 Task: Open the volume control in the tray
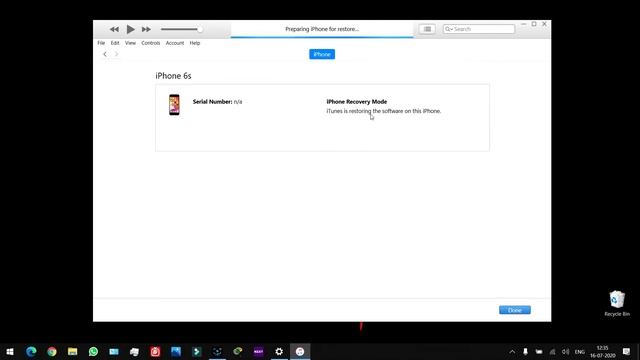(566, 351)
